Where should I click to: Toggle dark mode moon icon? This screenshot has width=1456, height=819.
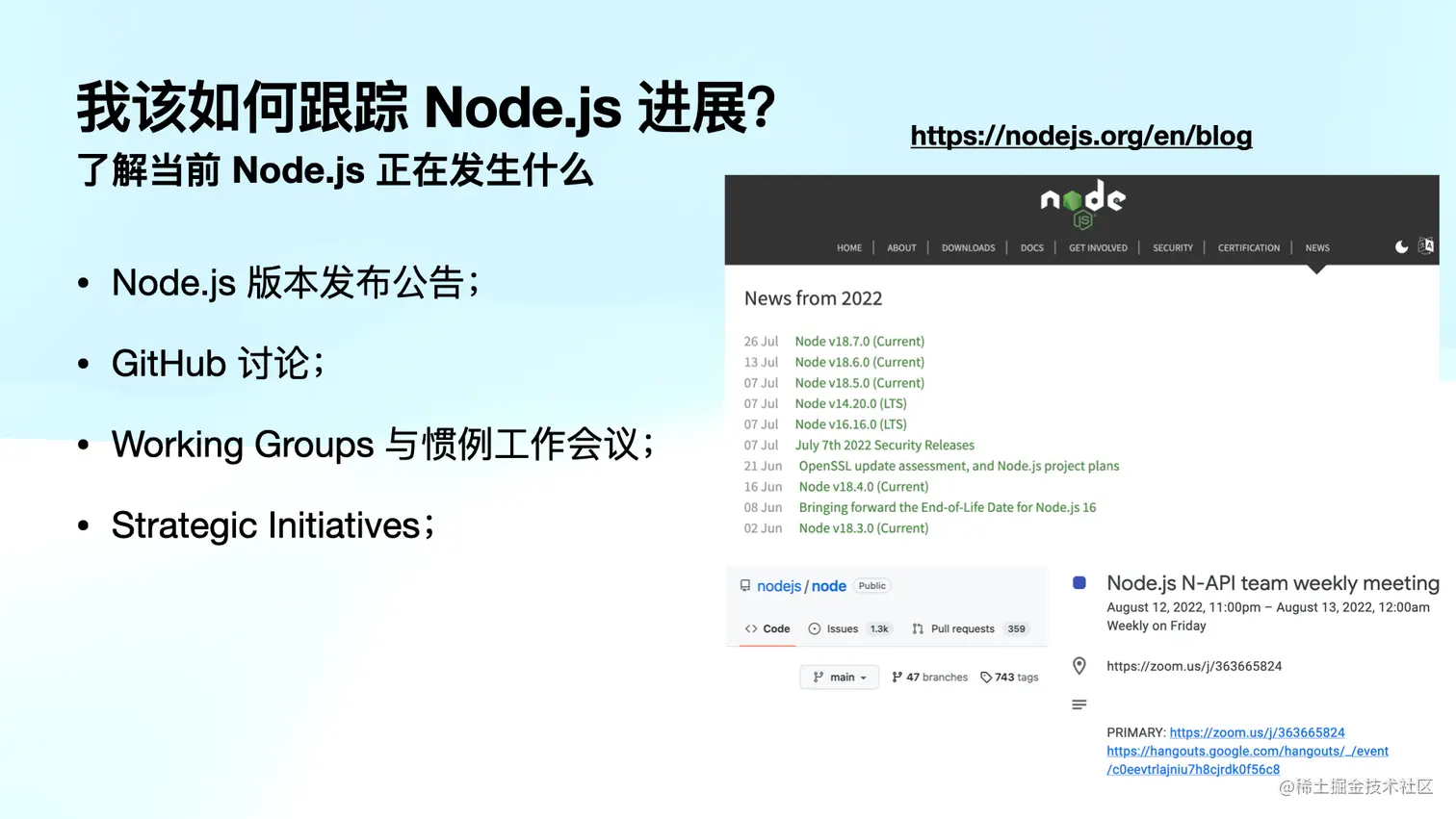coord(1401,247)
